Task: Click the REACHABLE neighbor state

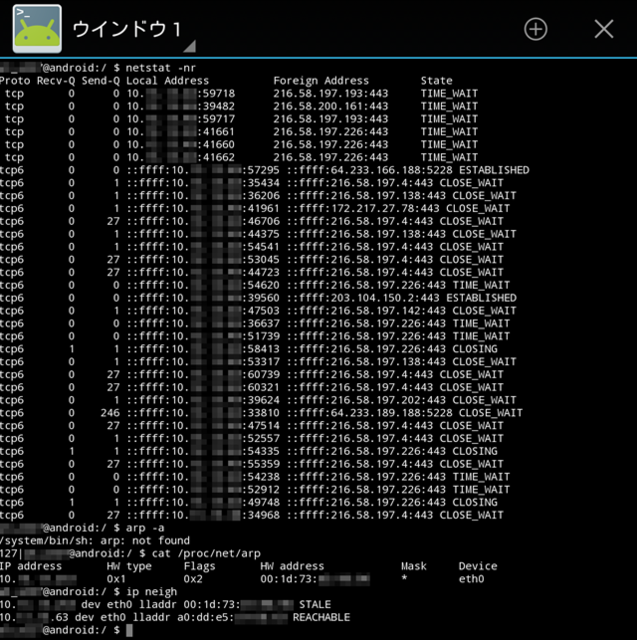Action: (321, 617)
